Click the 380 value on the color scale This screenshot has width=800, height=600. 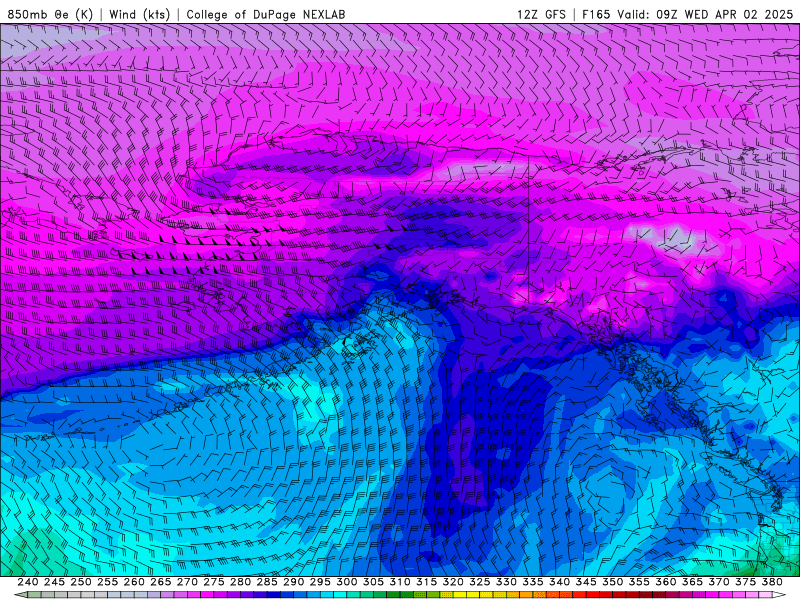point(772,582)
